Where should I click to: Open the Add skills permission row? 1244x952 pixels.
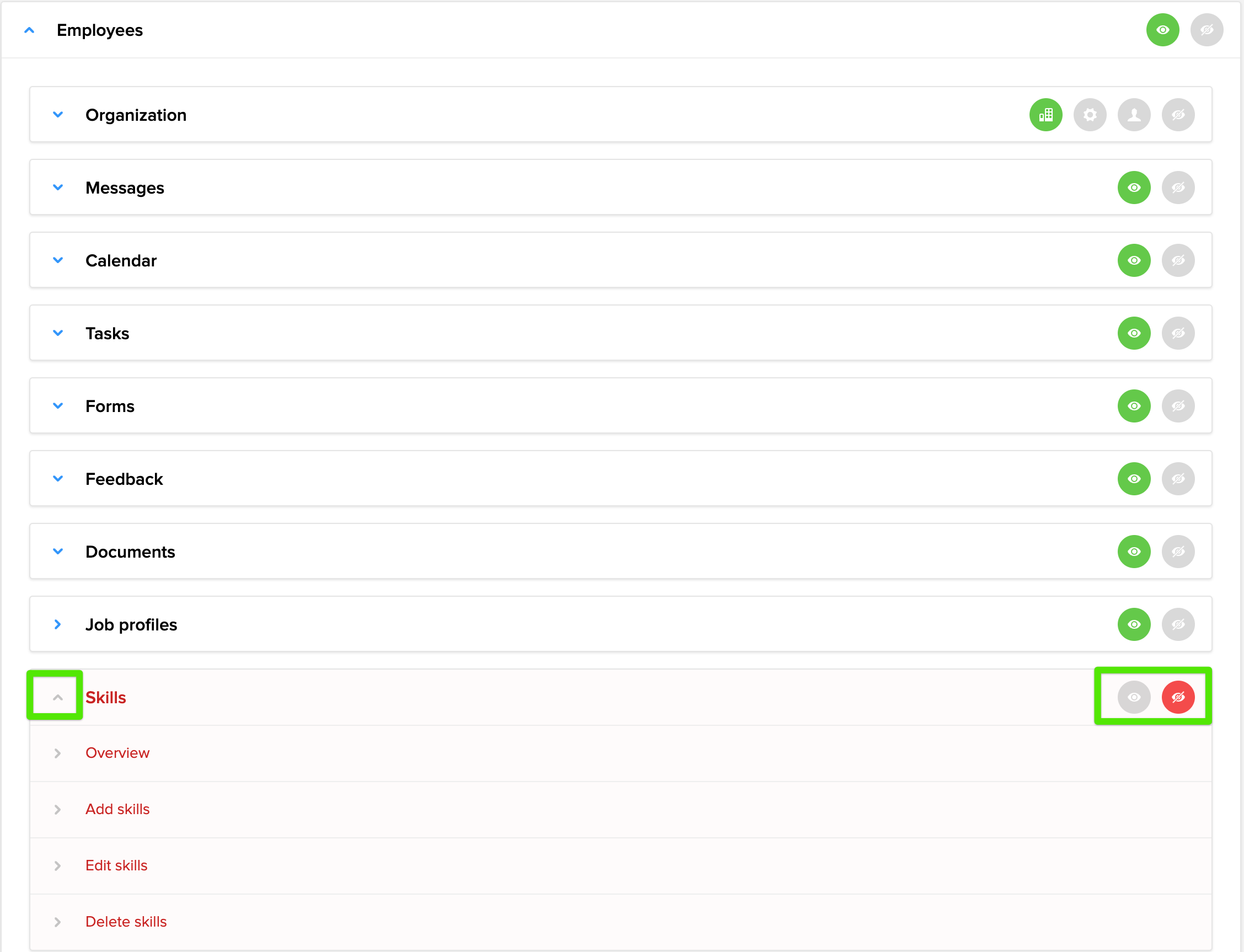(117, 809)
